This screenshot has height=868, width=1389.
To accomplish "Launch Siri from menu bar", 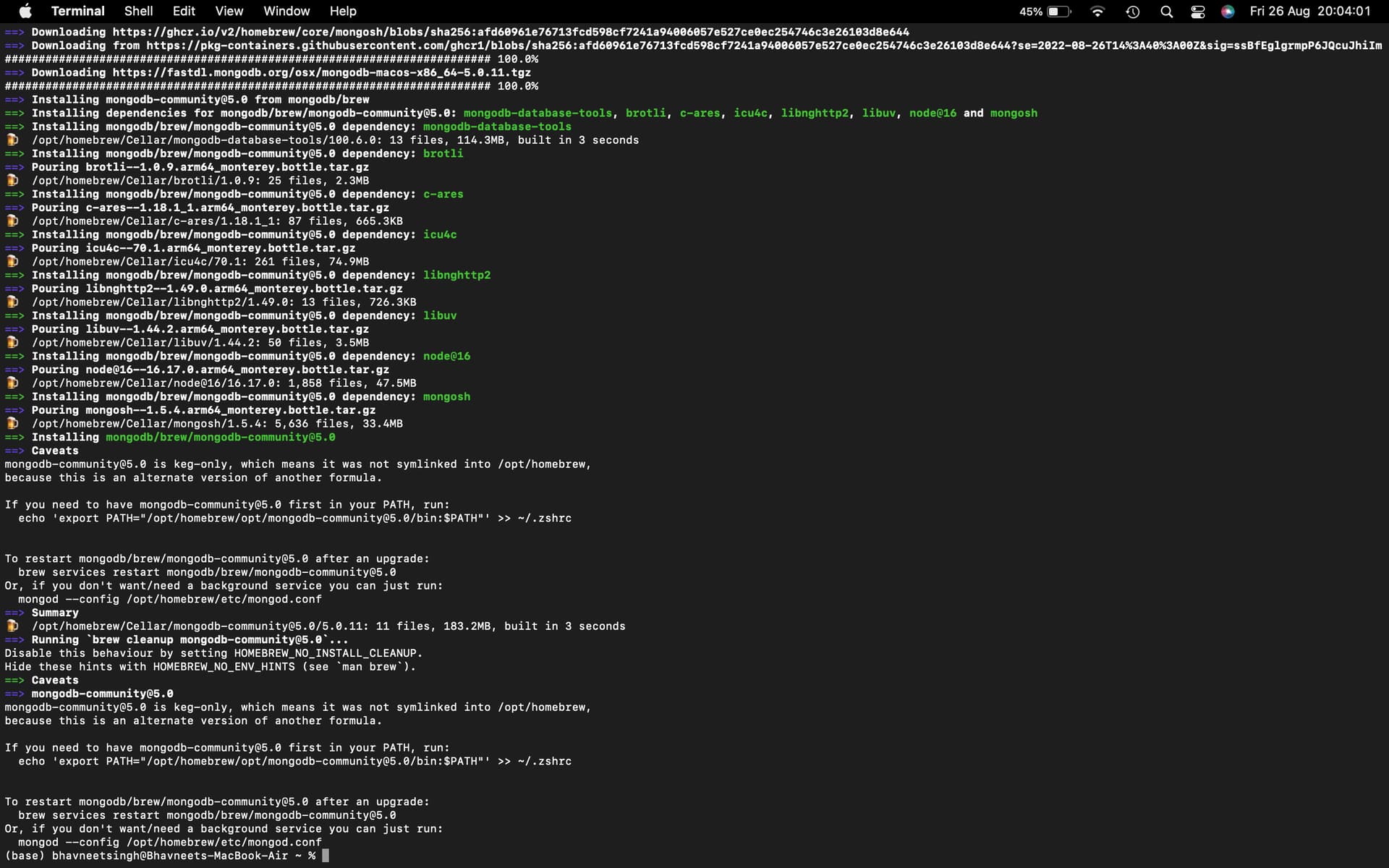I will pyautogui.click(x=1228, y=12).
